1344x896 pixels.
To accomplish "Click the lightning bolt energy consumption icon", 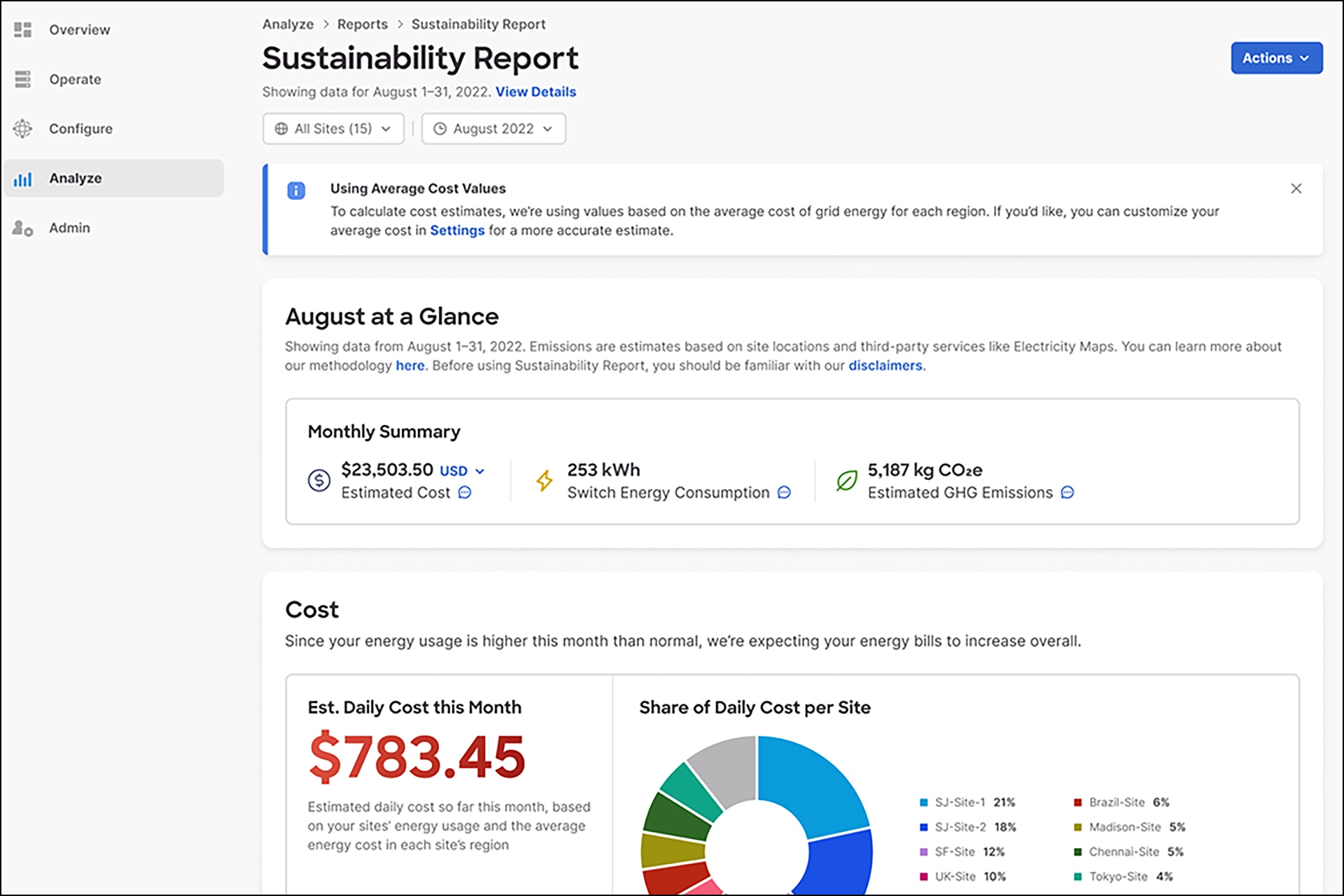I will coord(545,481).
